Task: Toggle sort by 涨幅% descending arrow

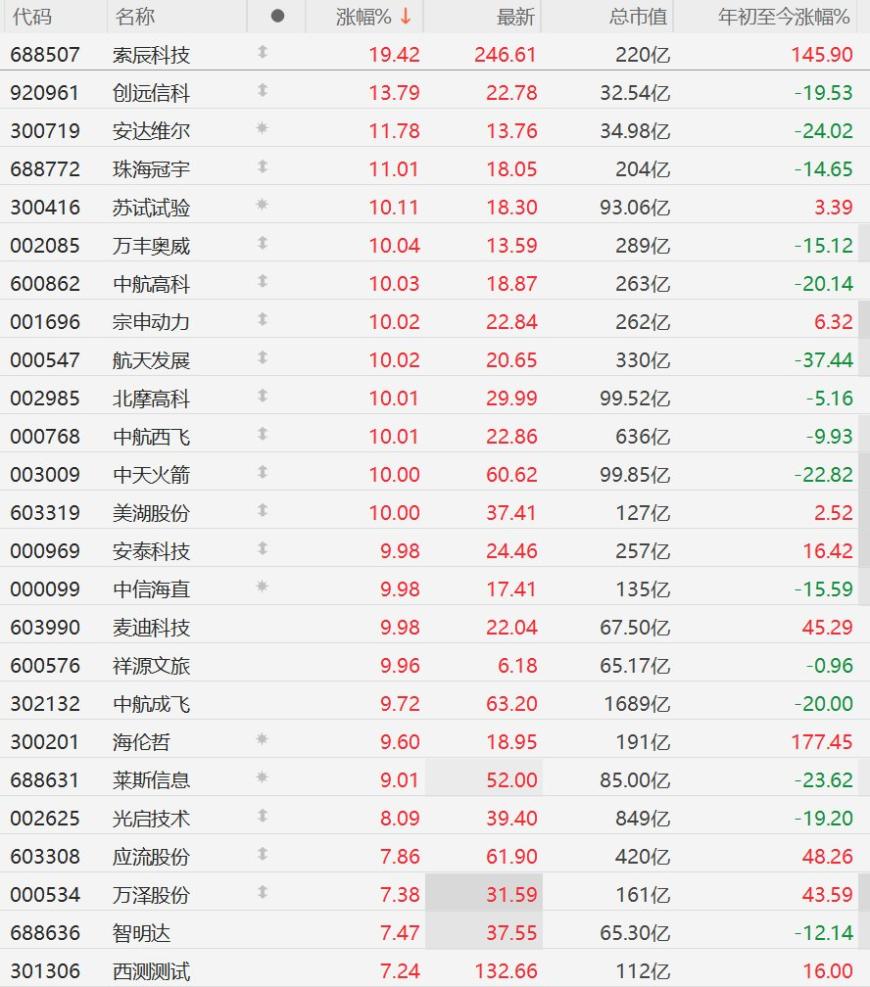Action: point(406,16)
